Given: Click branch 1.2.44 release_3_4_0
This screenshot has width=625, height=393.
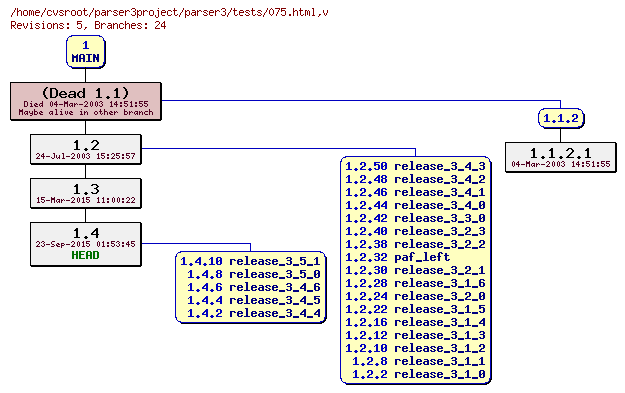Looking at the screenshot, I should (x=415, y=205).
